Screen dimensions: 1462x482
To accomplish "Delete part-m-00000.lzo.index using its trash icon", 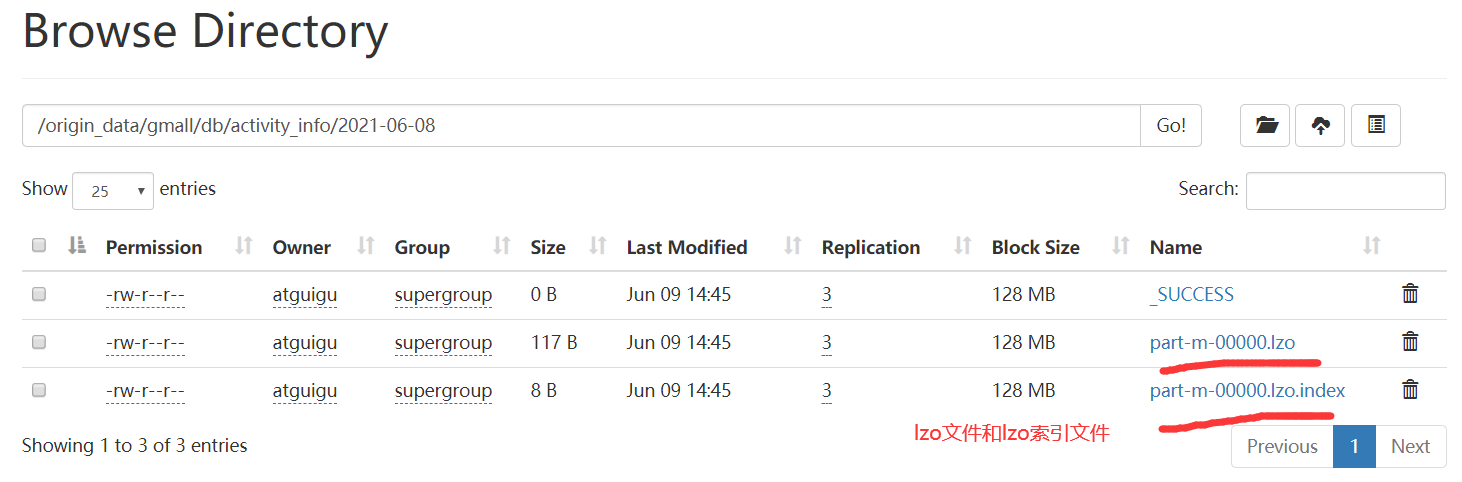I will click(x=1410, y=390).
